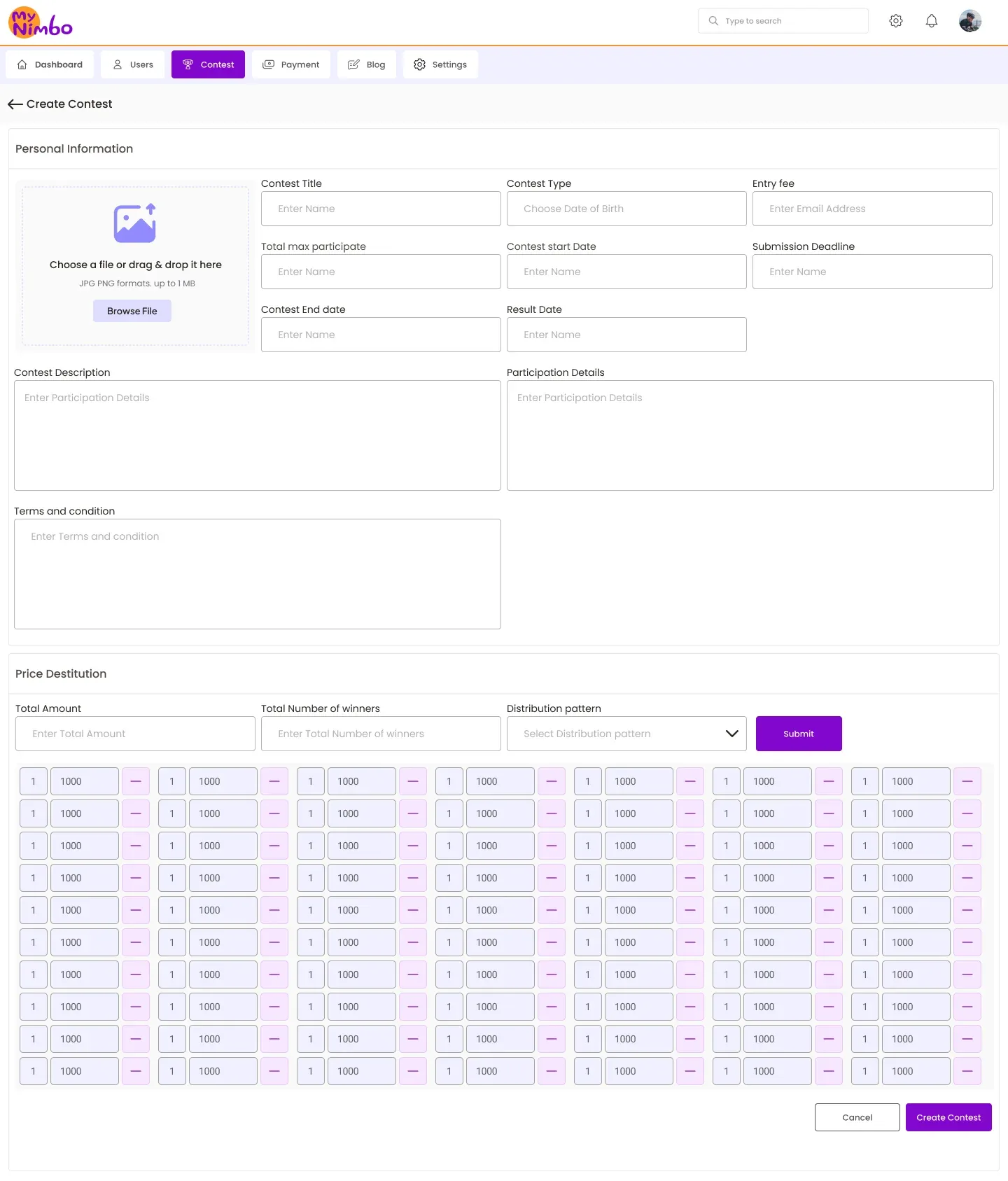The image size is (1008, 1181).
Task: Select the Contest tab
Action: (x=208, y=64)
